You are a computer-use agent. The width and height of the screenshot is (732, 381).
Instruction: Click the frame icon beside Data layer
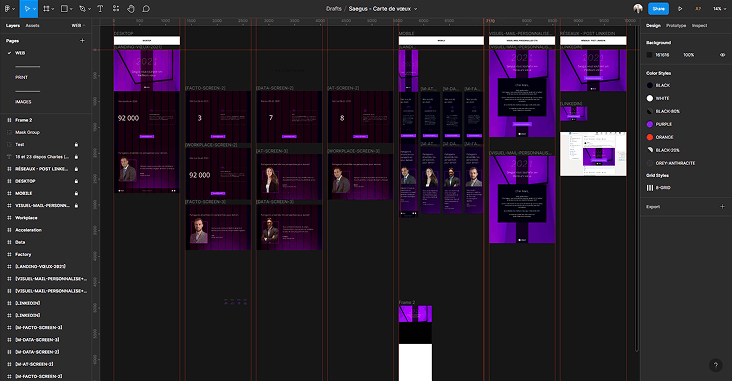[9, 242]
